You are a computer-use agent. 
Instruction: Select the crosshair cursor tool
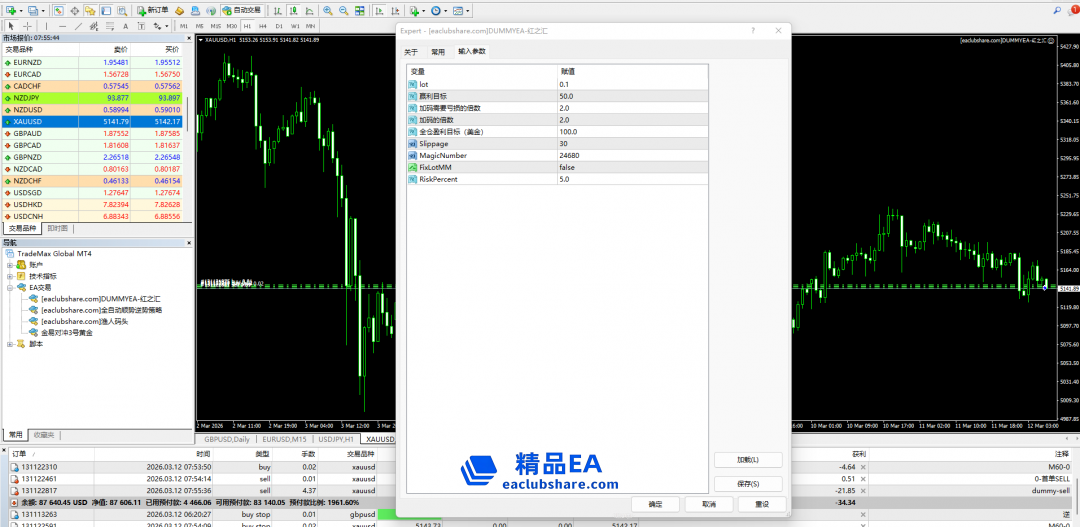(25, 25)
